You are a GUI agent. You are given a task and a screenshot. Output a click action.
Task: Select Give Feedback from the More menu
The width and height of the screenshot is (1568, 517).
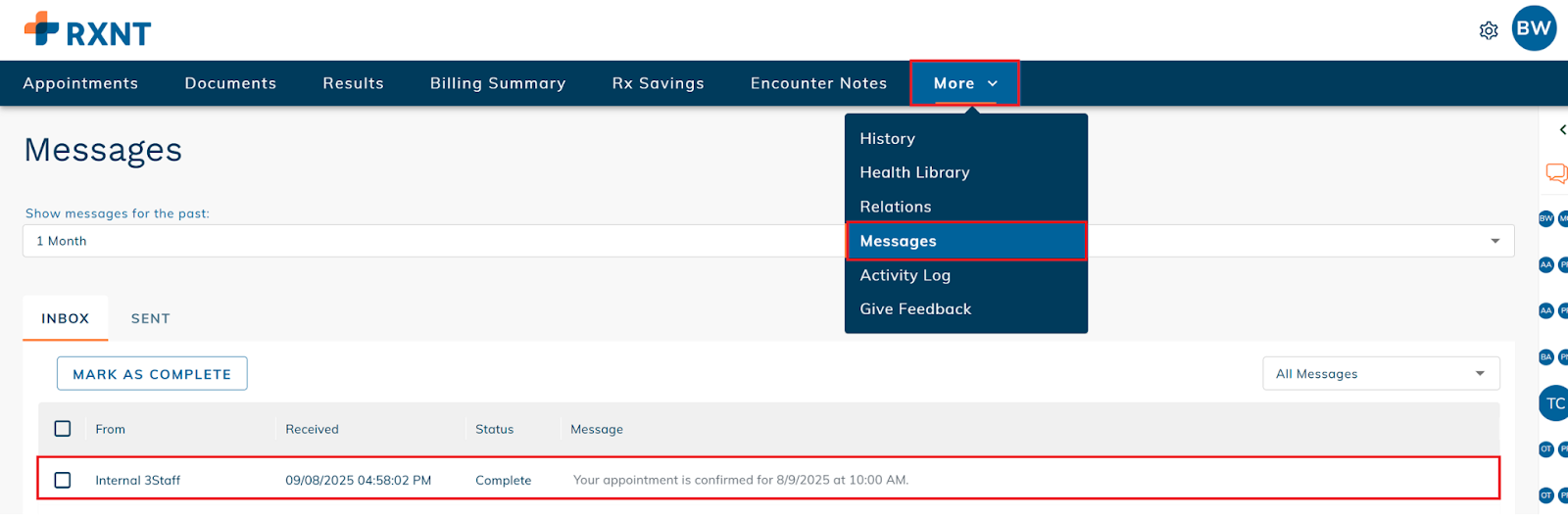(915, 309)
